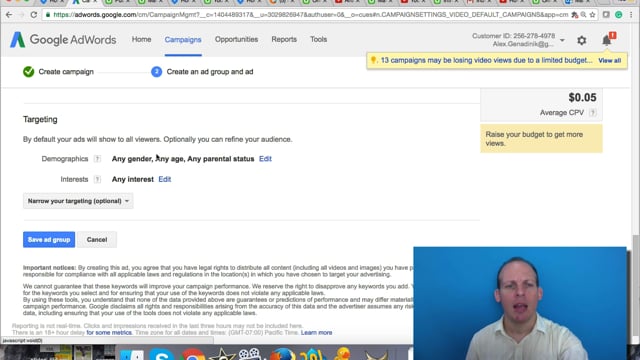Go to the Home tab

[x=141, y=40]
